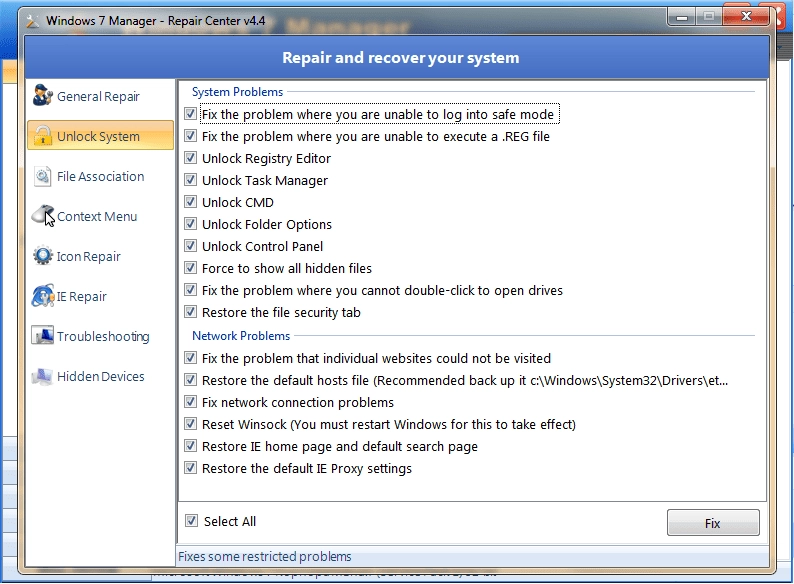
Task: Uncheck the Select All checkbox
Action: click(x=191, y=521)
